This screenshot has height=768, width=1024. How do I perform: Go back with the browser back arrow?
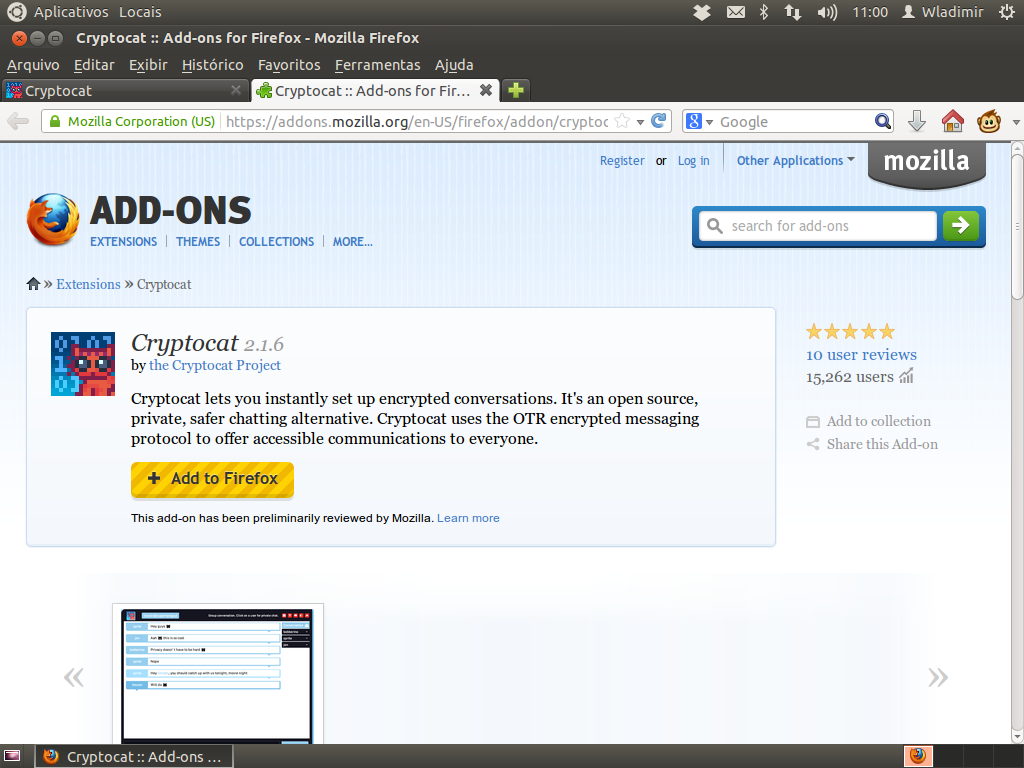pos(18,121)
